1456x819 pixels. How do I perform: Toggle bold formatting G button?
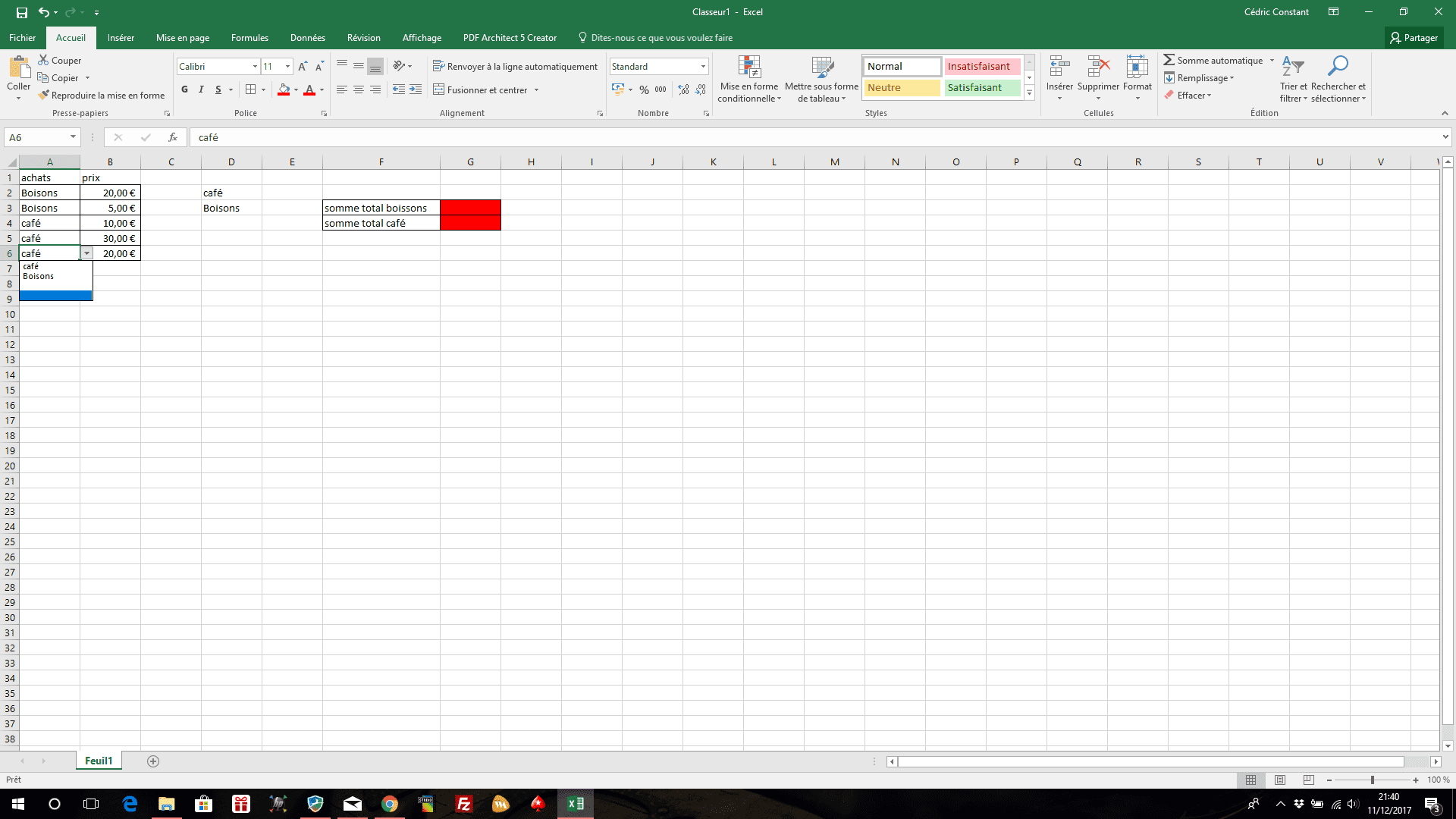click(184, 89)
